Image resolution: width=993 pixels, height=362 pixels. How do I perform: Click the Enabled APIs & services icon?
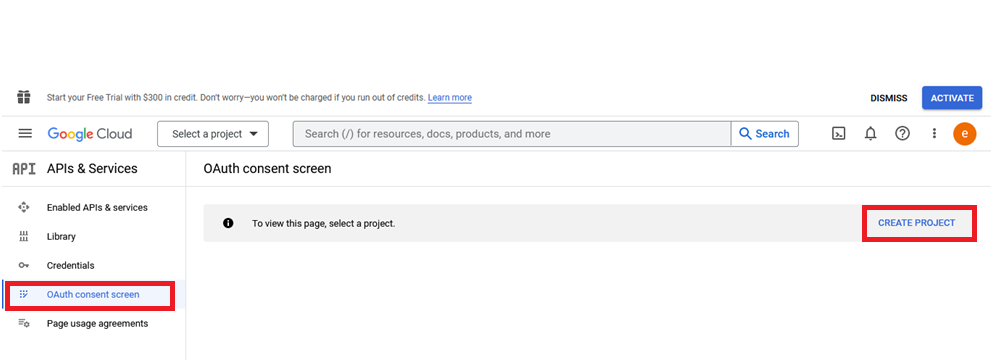[24, 208]
